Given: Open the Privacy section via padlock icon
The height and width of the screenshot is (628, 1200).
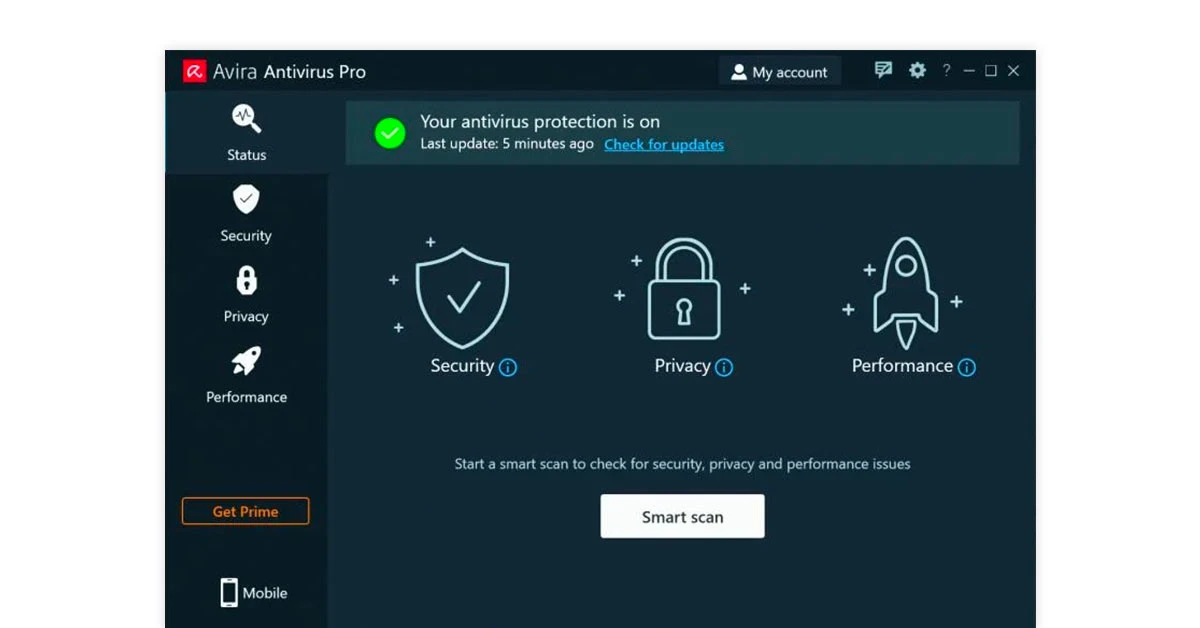Looking at the screenshot, I should click(x=245, y=281).
